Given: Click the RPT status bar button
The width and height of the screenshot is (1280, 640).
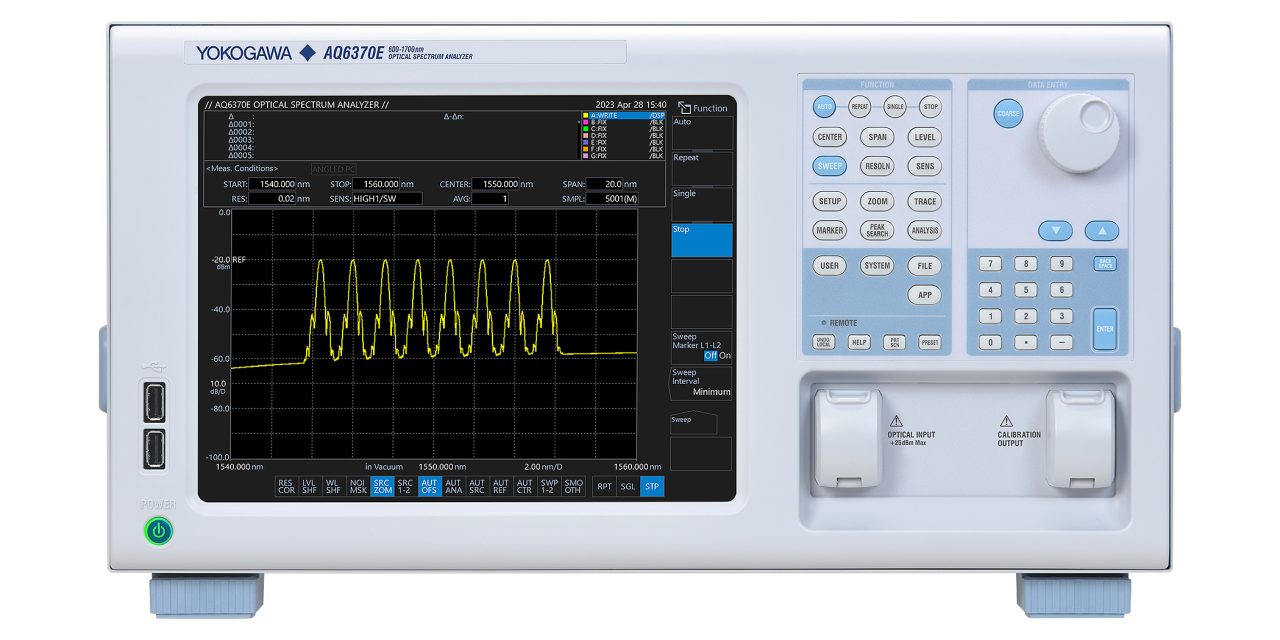Looking at the screenshot, I should 604,487.
